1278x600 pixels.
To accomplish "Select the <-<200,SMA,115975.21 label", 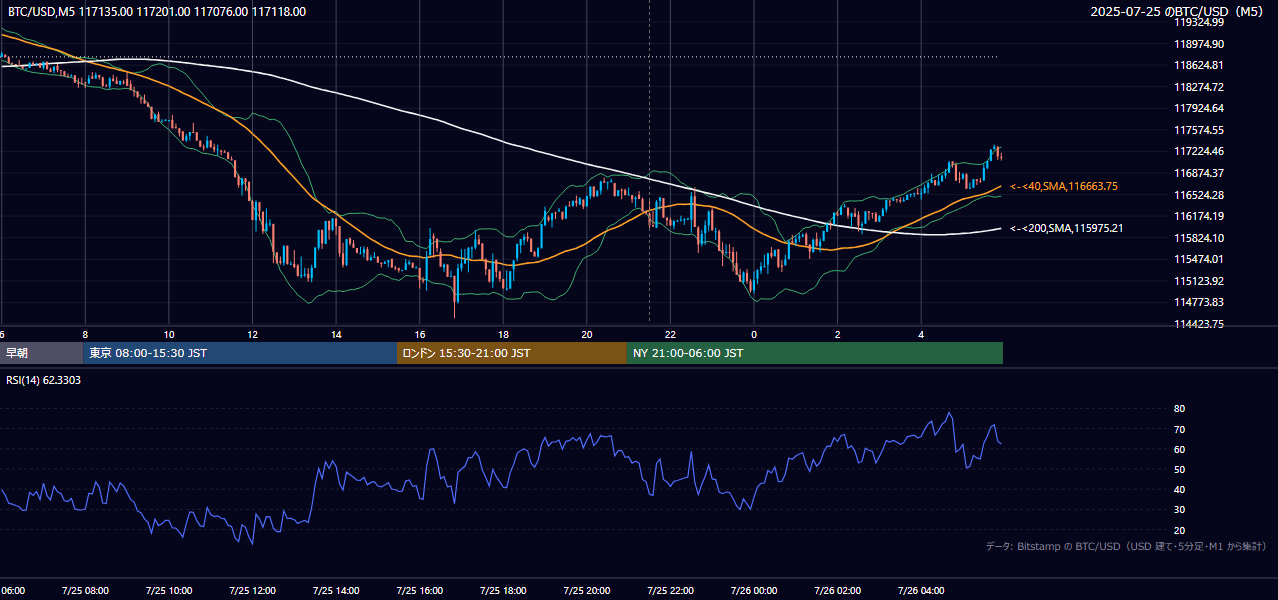I will pos(1067,228).
